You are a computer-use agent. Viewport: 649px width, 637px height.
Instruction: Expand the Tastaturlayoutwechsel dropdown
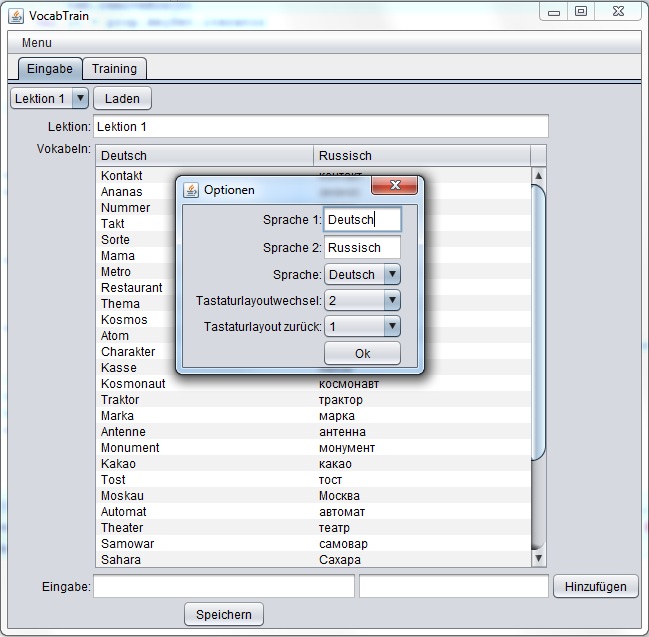[x=391, y=300]
